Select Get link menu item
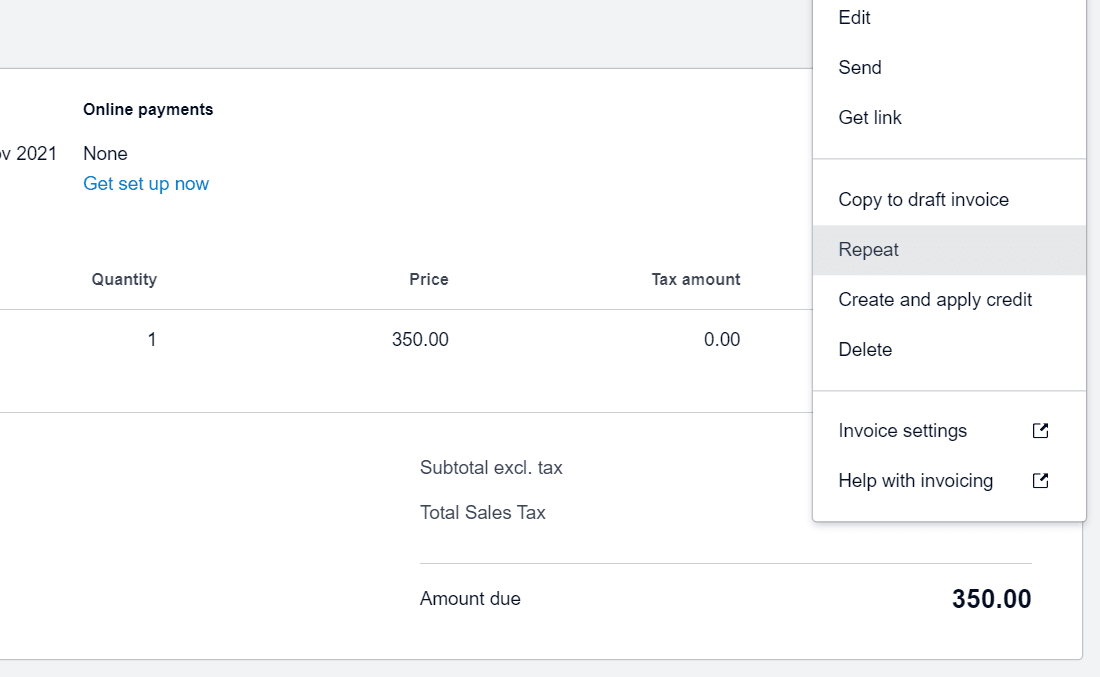This screenshot has width=1100, height=677. (948, 117)
